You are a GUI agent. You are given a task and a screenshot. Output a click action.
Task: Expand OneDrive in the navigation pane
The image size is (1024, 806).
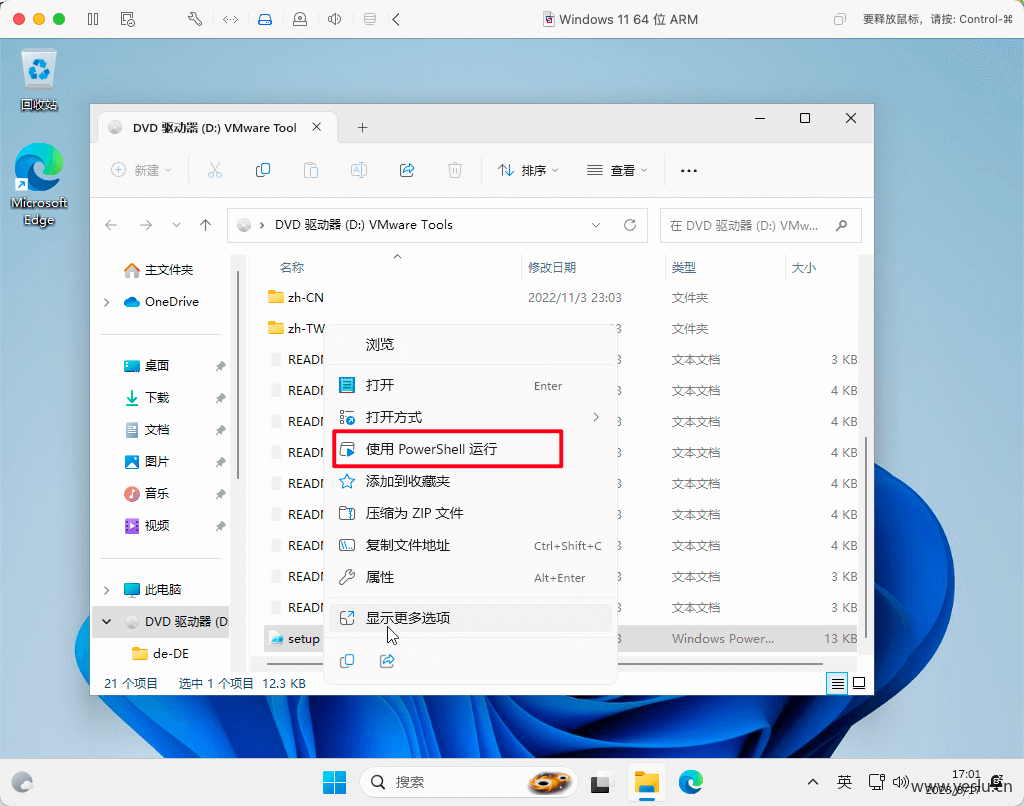pos(106,302)
